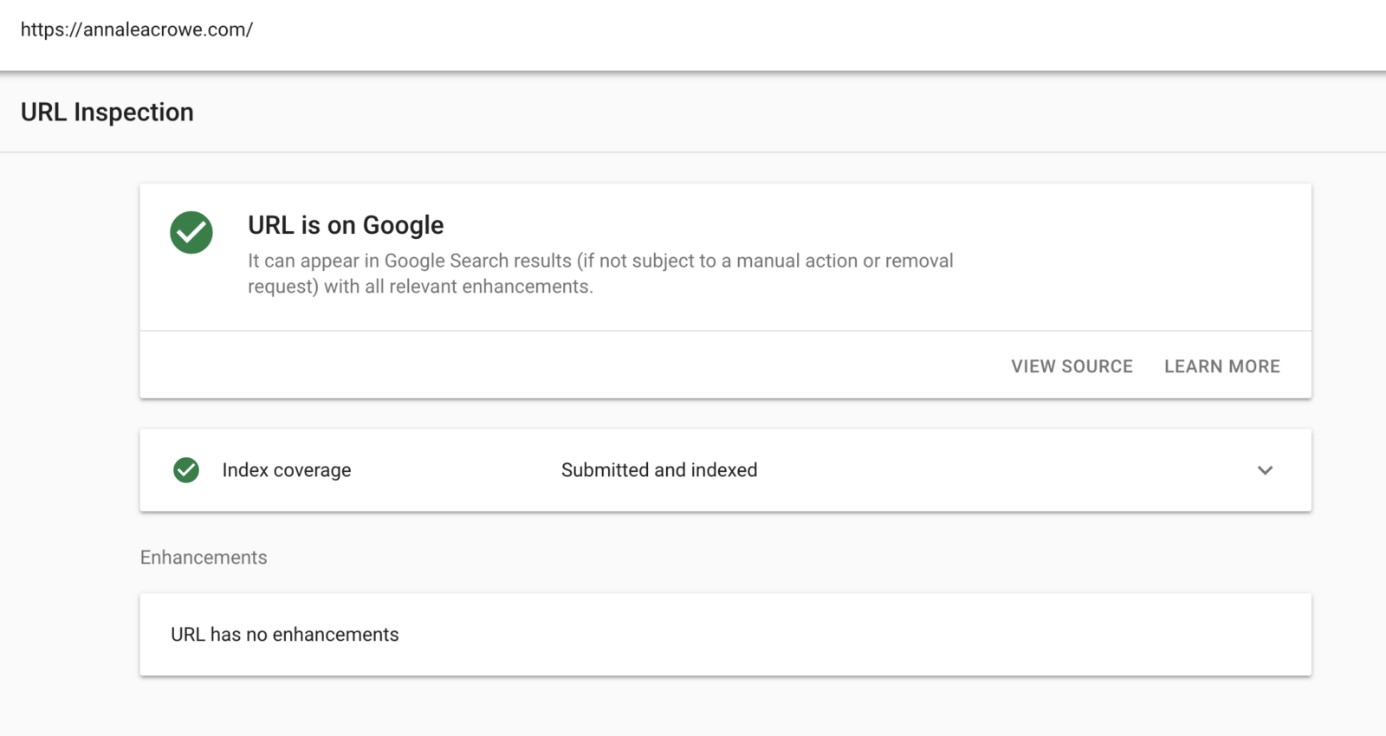Expand the Index coverage chevron
Viewport: 1386px width, 736px height.
click(1265, 470)
